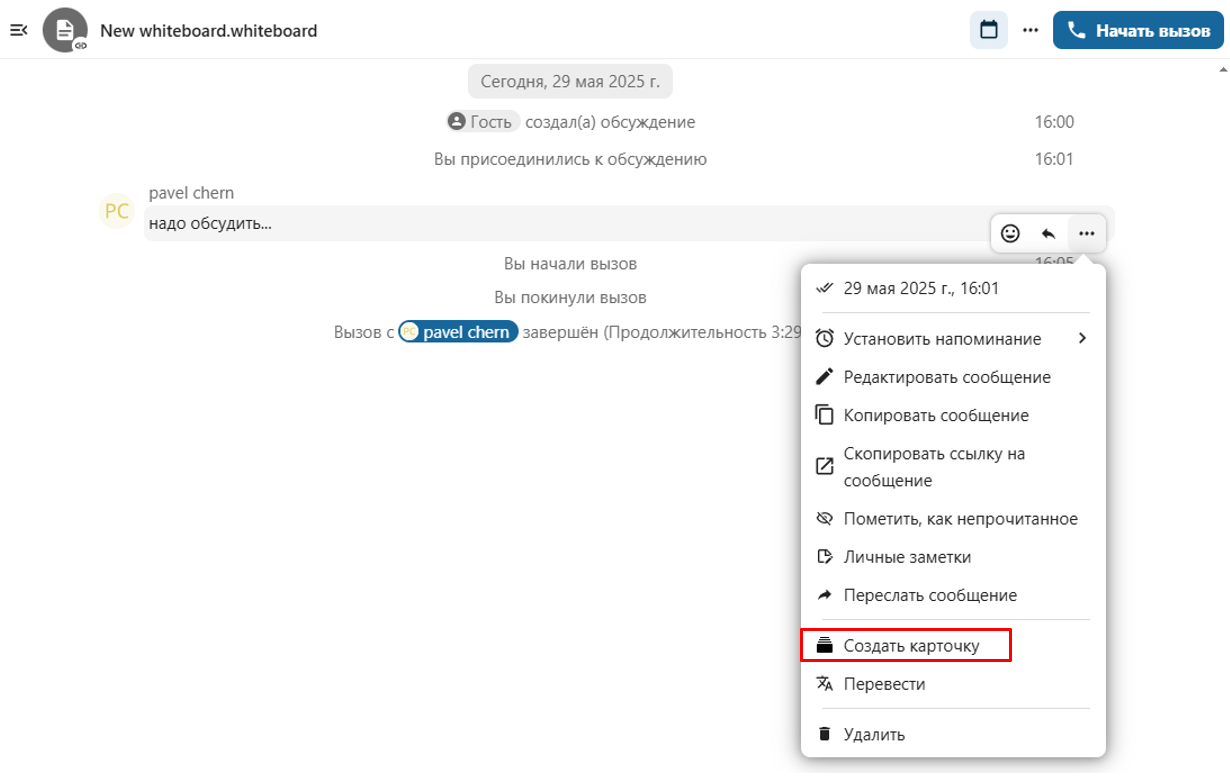
Task: Open Личные заметки option
Action: pyautogui.click(x=906, y=557)
